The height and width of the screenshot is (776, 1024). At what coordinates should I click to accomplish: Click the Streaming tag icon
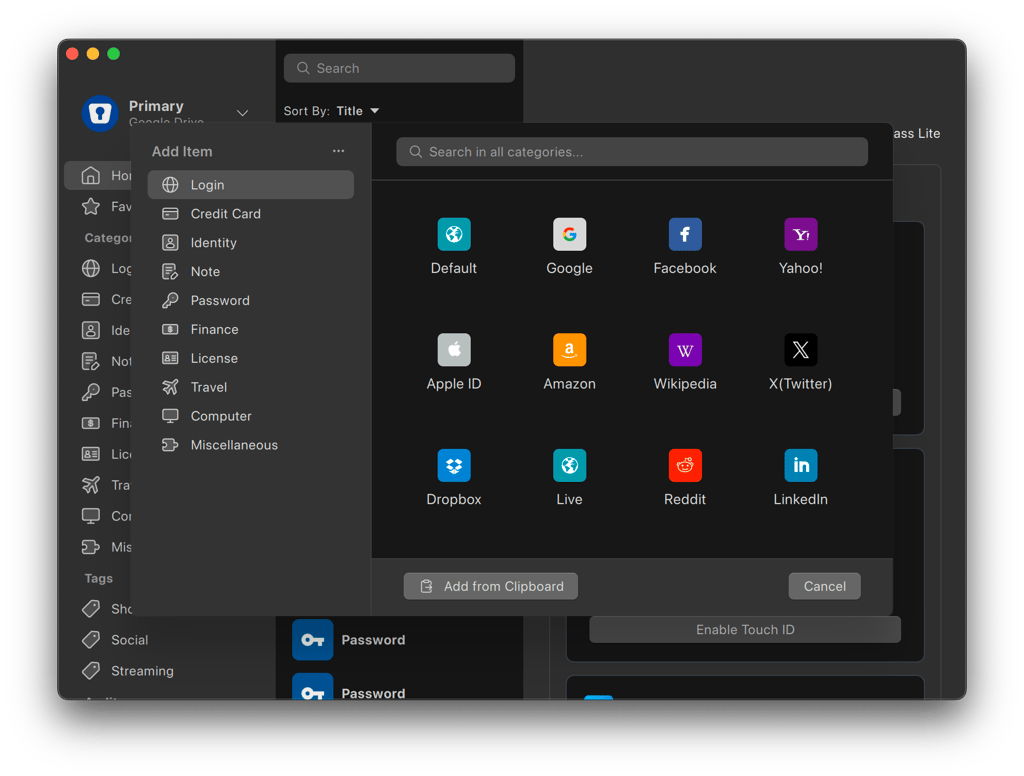pyautogui.click(x=91, y=670)
